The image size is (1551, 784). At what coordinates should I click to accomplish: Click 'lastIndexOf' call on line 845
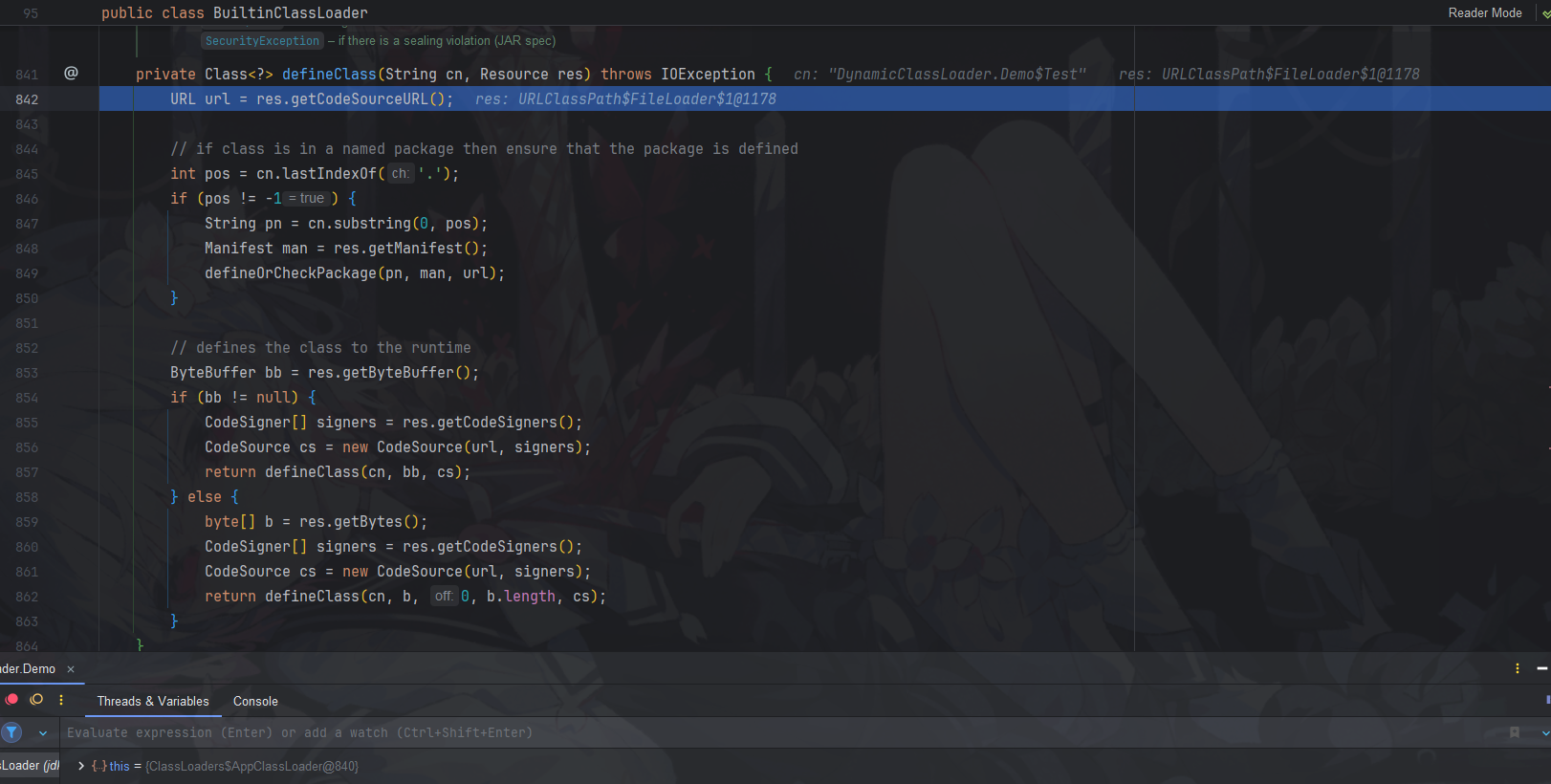pos(330,173)
